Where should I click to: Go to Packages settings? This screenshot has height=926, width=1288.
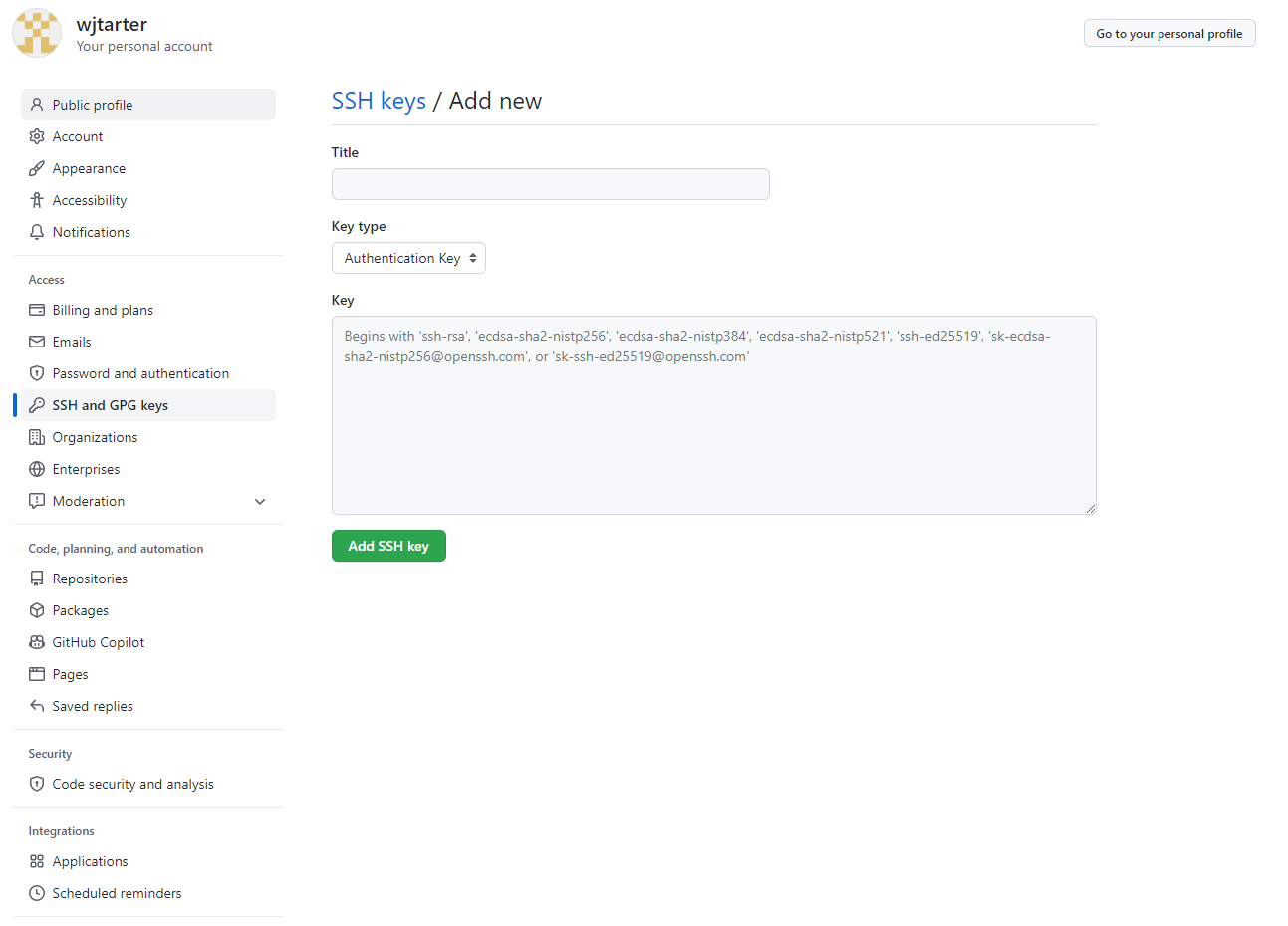click(x=148, y=610)
